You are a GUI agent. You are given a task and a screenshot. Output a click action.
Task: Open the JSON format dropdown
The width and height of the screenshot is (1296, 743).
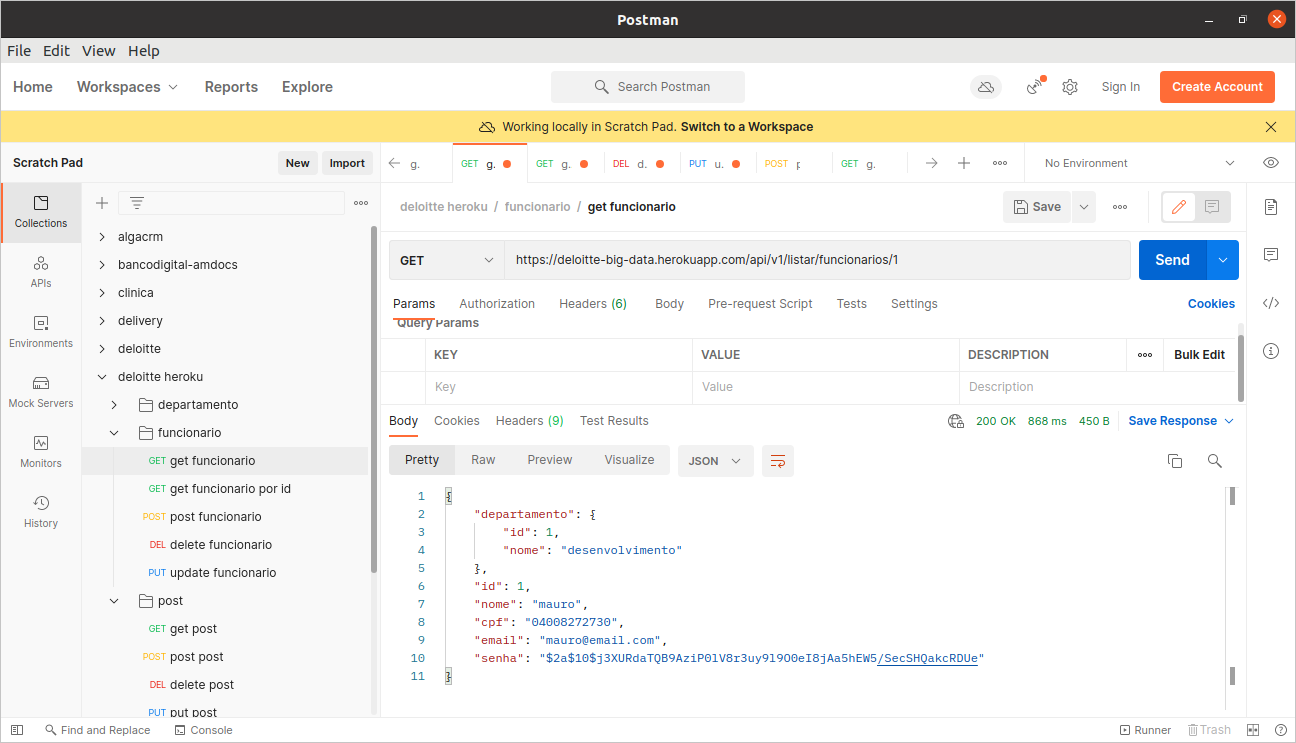tap(716, 460)
